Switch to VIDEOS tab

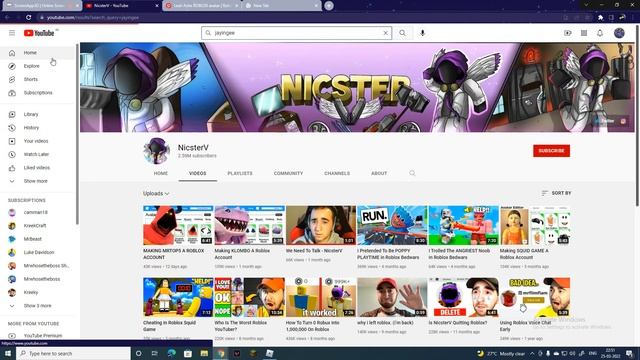[x=198, y=173]
